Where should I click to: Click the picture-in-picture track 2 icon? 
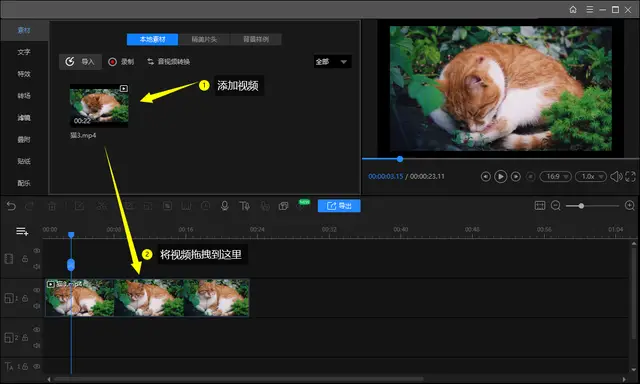[9, 337]
